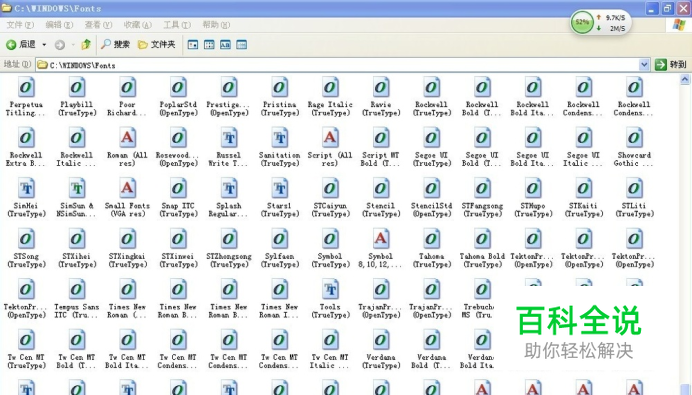
Task: Select the PoplarStd (OpenType) font icon
Action: [x=178, y=87]
